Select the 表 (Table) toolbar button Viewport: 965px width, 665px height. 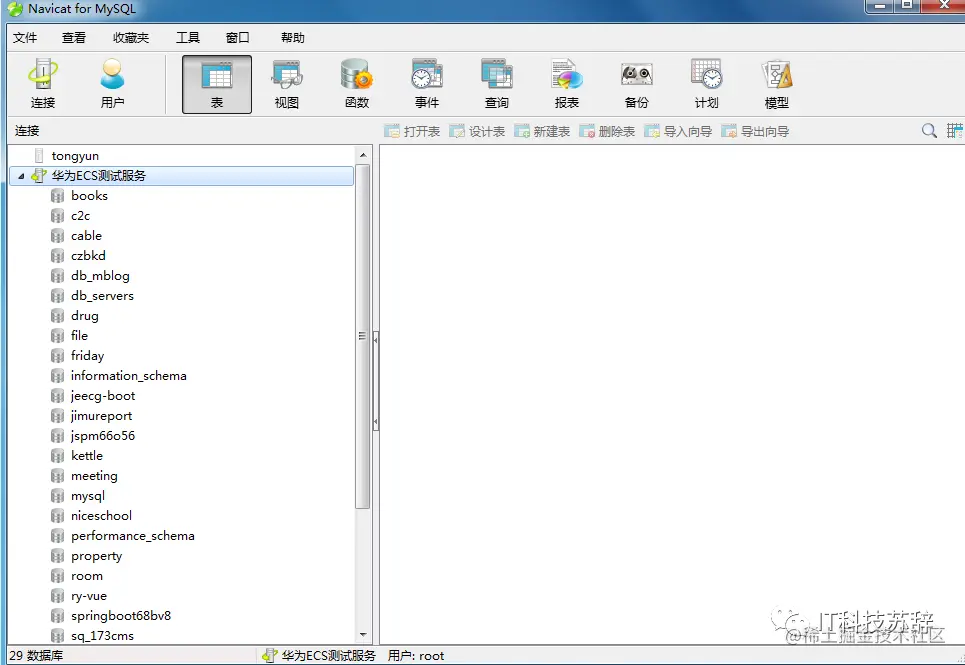point(217,84)
